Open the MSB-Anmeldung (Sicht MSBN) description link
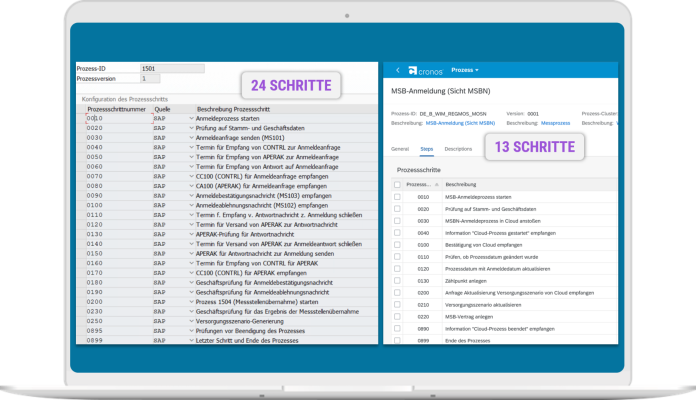The height and width of the screenshot is (400, 696). click(460, 123)
